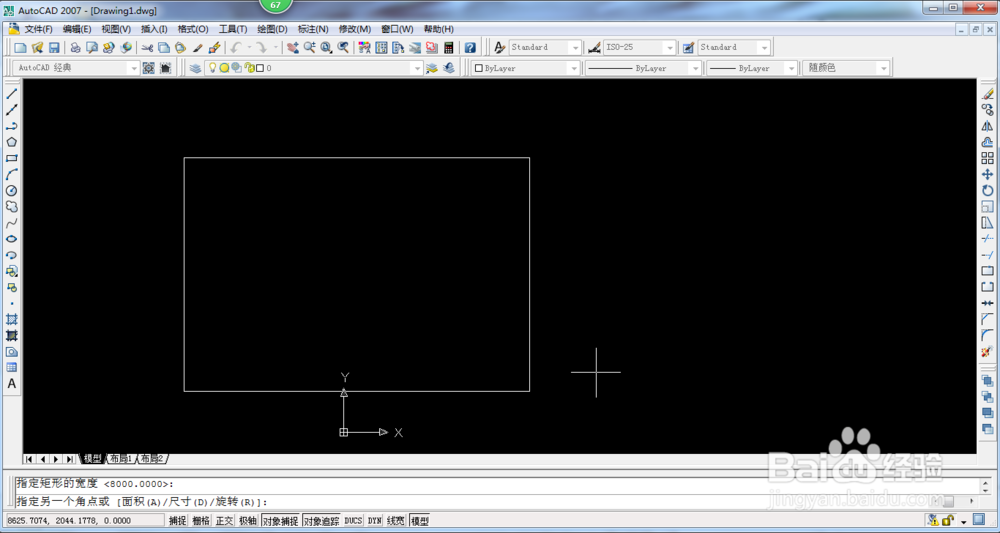Screen dimensions: 1000x533
Task: Switch to the 布局2 tab
Action: [x=152, y=459]
